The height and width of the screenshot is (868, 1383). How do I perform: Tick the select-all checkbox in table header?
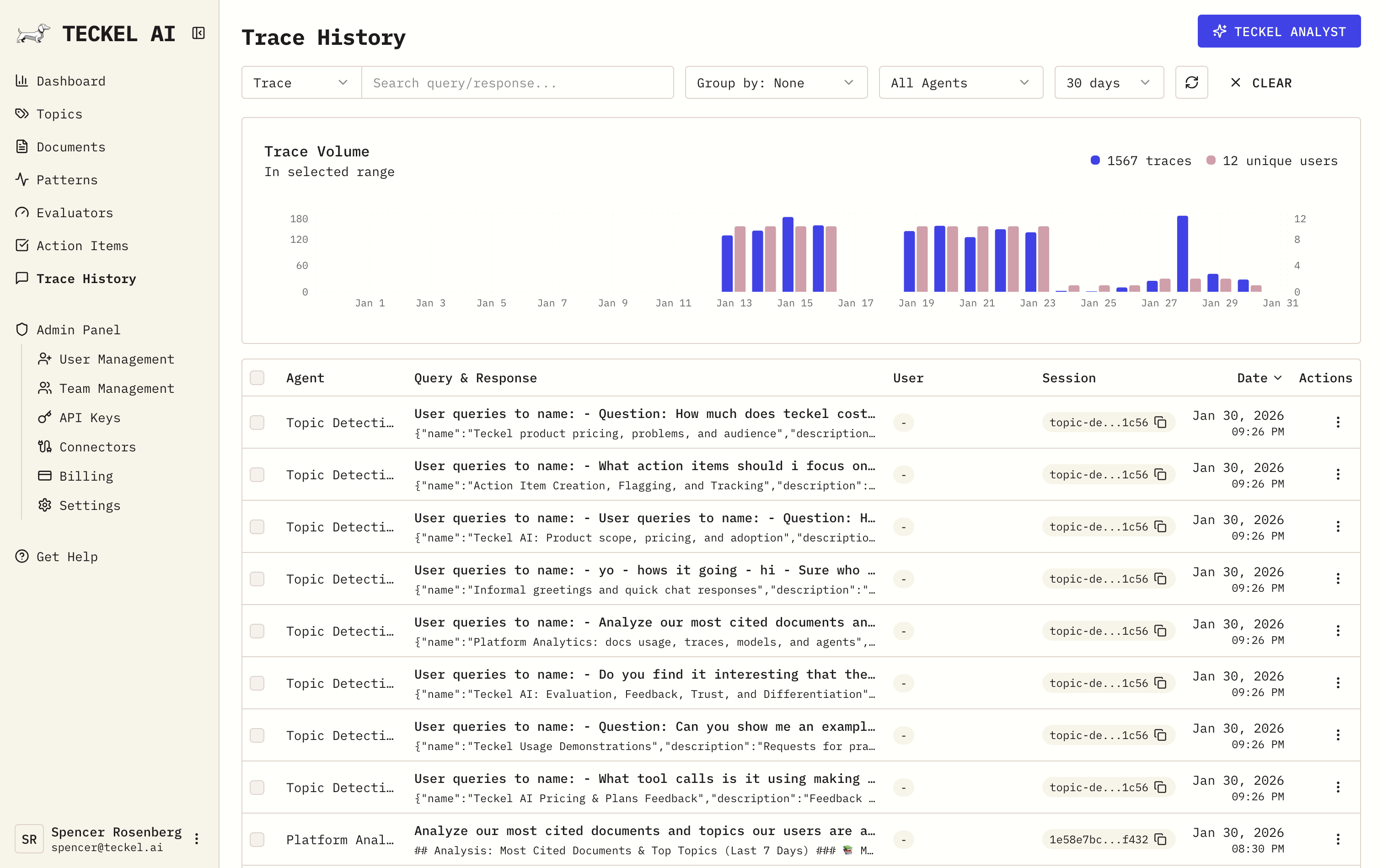click(257, 378)
